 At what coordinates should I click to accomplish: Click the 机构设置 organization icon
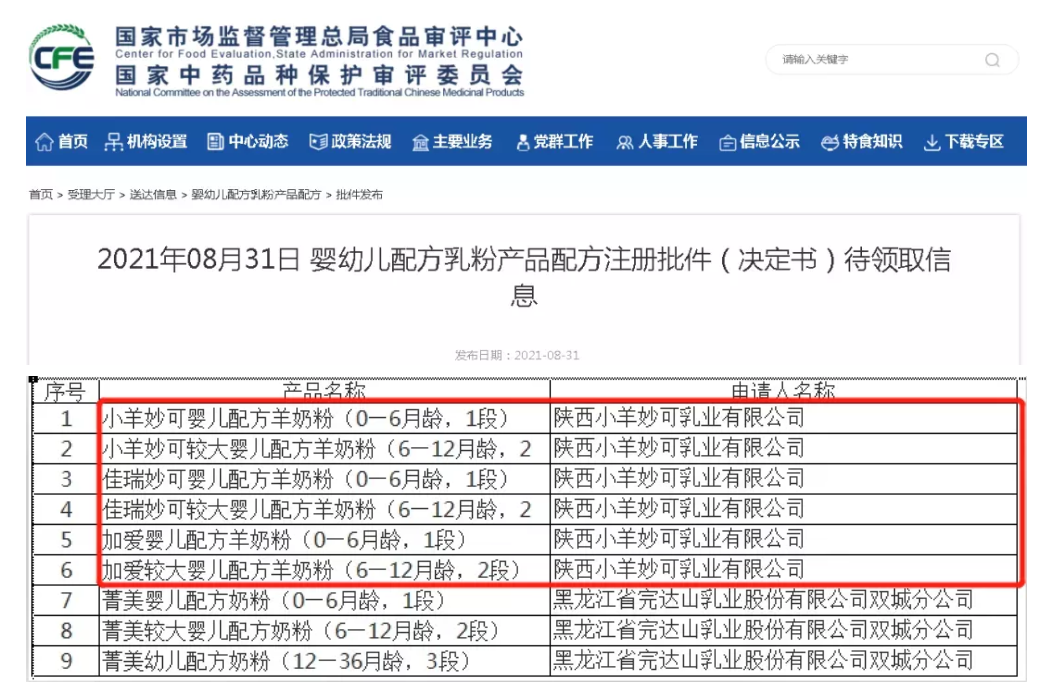point(114,142)
